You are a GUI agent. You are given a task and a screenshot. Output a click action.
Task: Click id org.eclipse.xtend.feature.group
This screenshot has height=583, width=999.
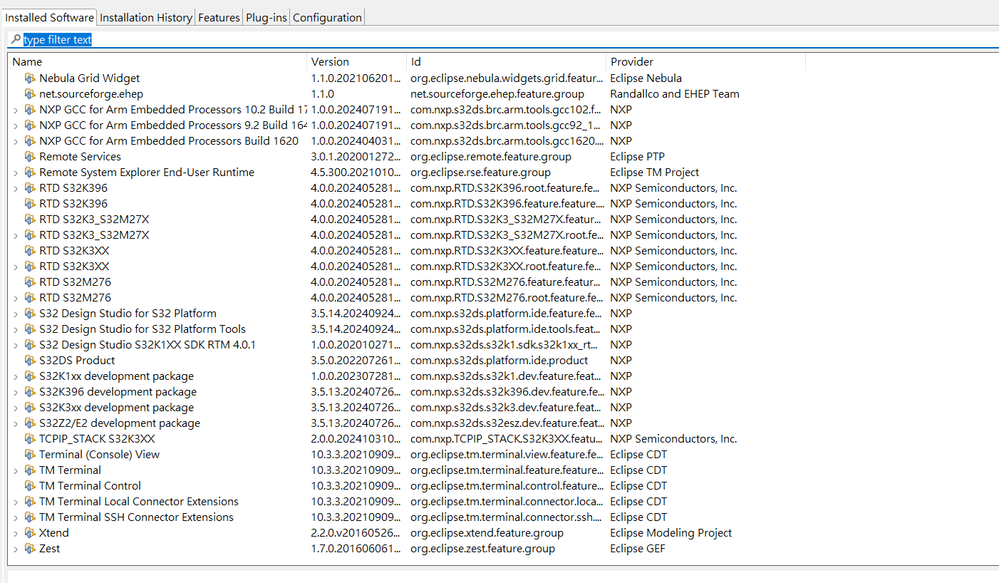pyautogui.click(x=487, y=533)
